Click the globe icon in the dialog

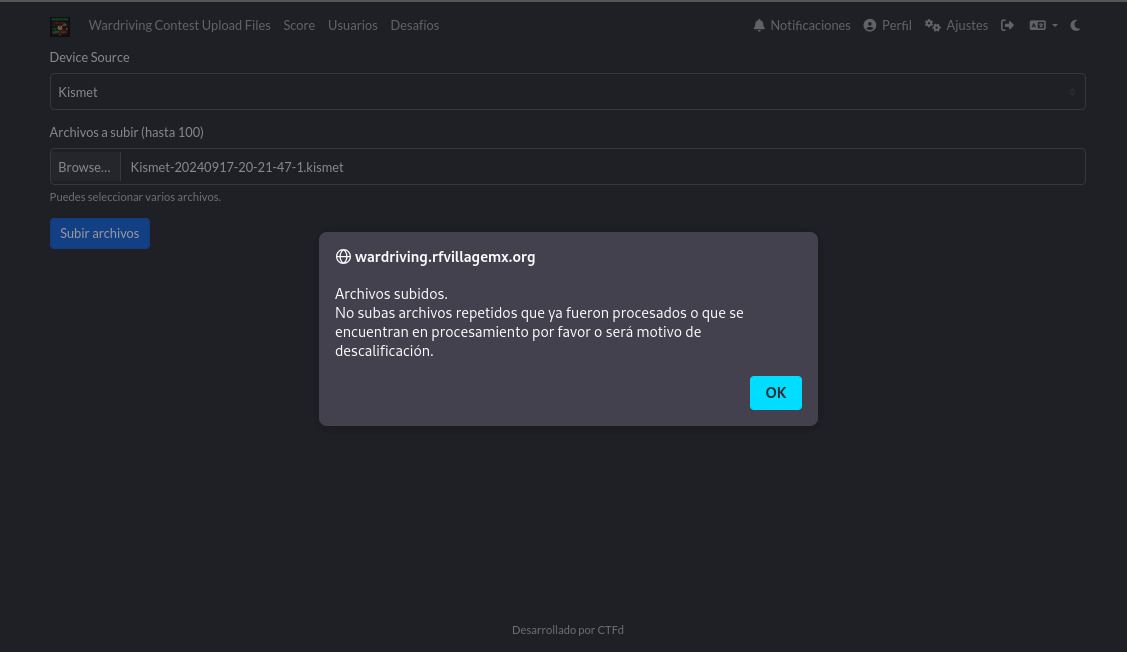(x=343, y=257)
